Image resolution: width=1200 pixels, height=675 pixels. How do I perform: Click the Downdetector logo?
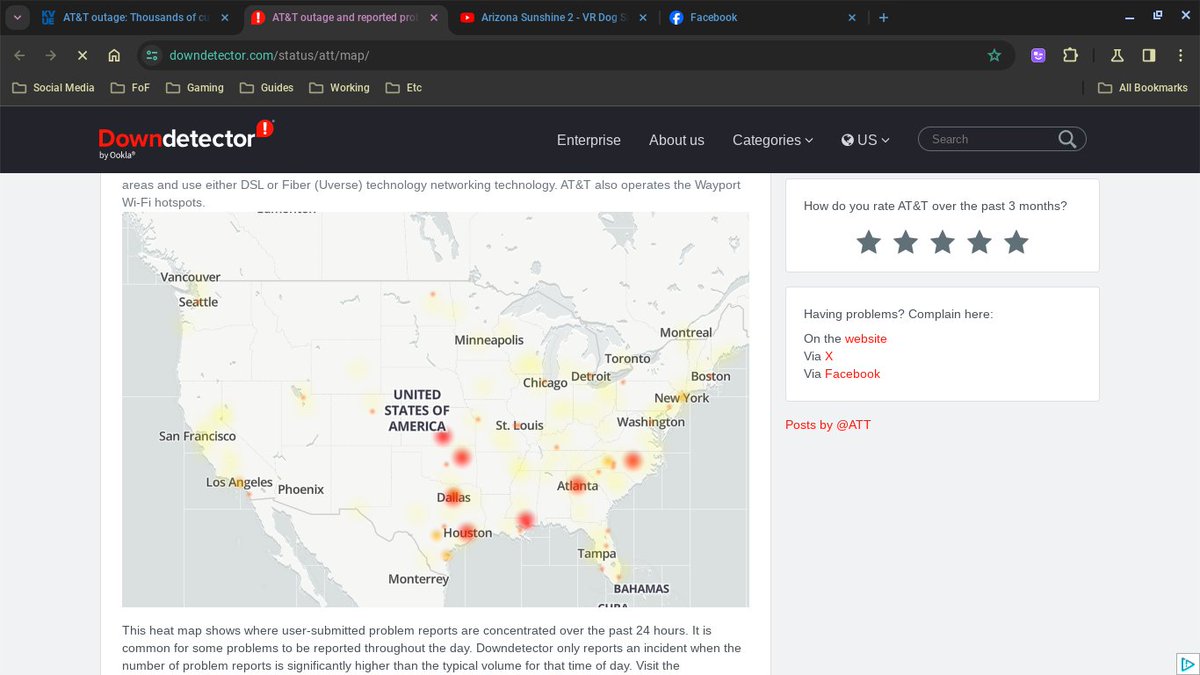click(185, 139)
